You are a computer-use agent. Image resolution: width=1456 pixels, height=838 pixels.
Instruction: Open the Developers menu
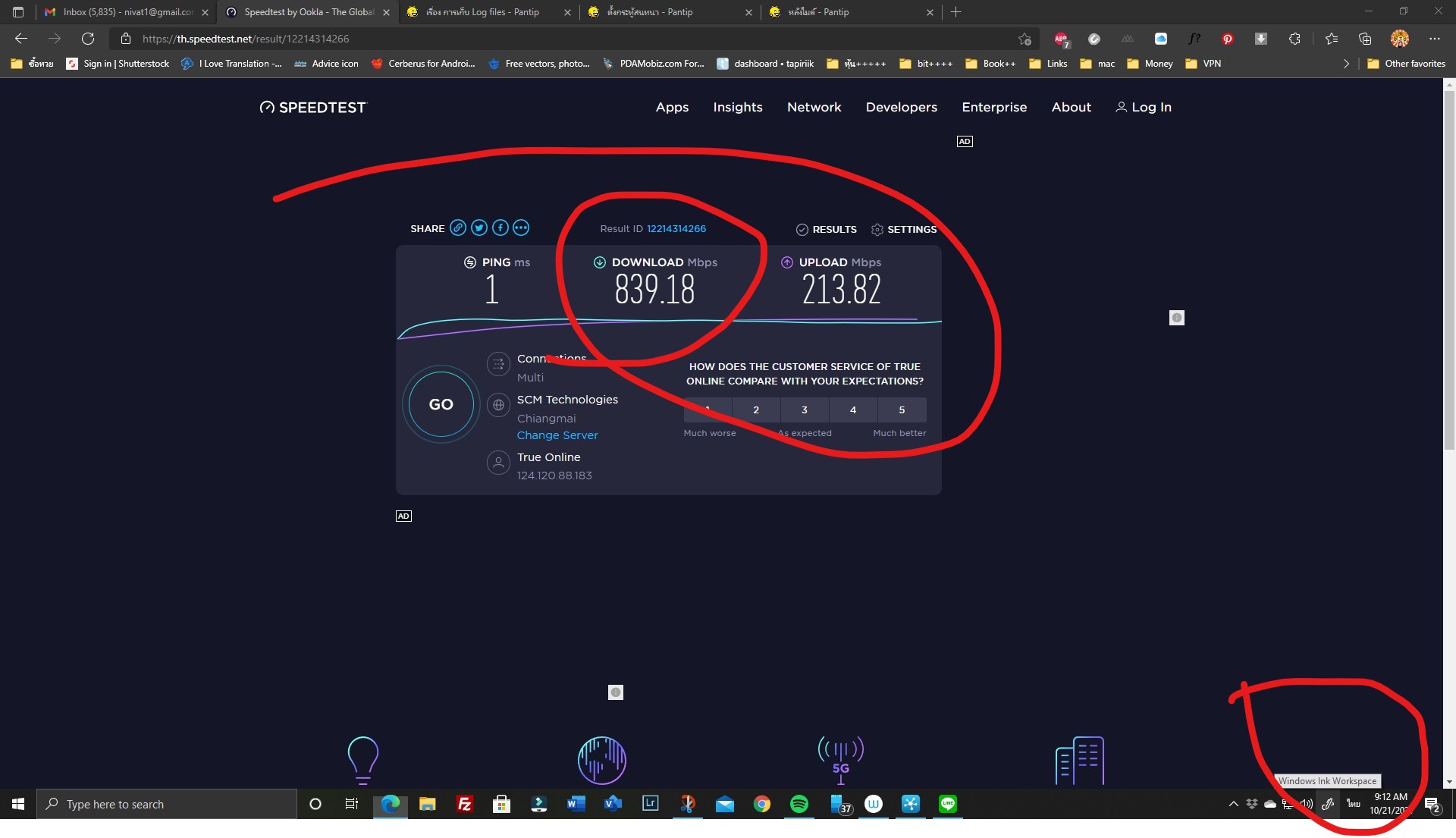[902, 107]
